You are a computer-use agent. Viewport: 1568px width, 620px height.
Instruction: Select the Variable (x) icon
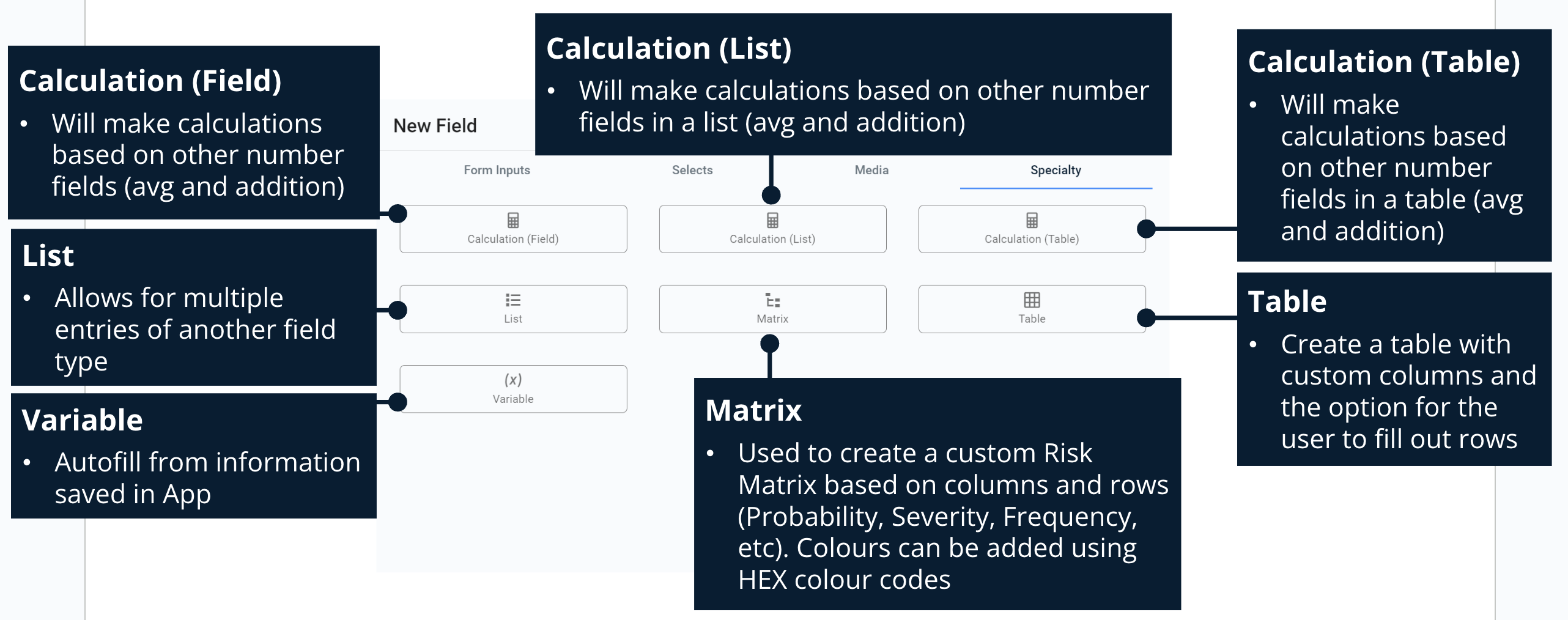[513, 380]
